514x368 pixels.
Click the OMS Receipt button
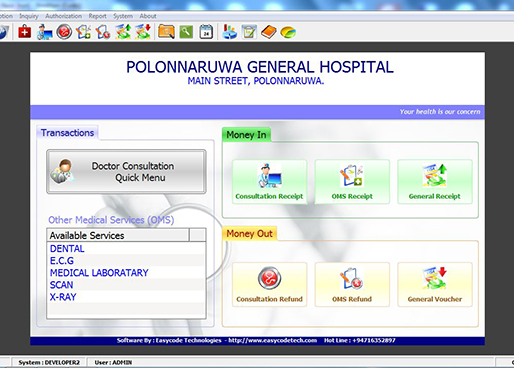352,182
